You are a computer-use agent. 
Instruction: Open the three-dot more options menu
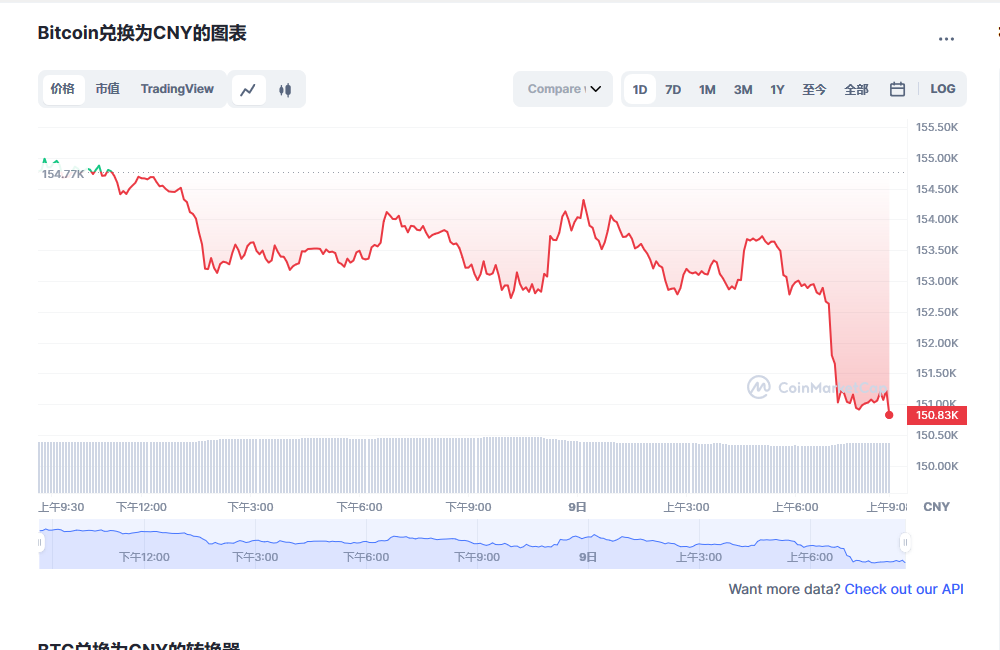(x=946, y=39)
